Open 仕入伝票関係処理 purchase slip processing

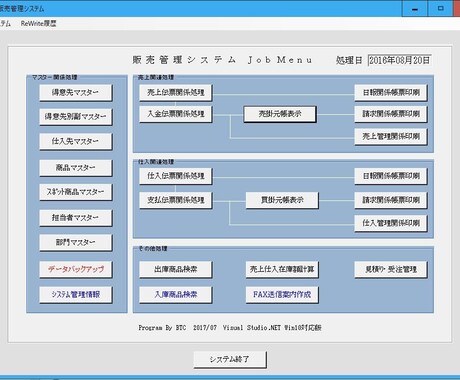coord(176,176)
